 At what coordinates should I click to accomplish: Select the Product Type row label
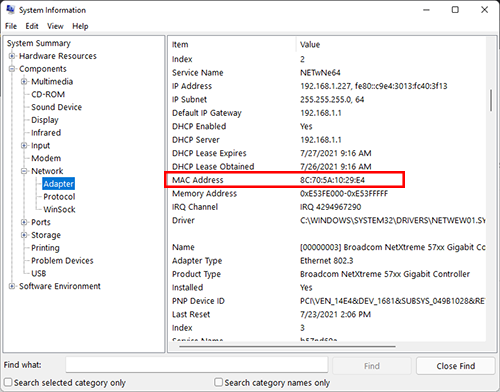[196, 274]
